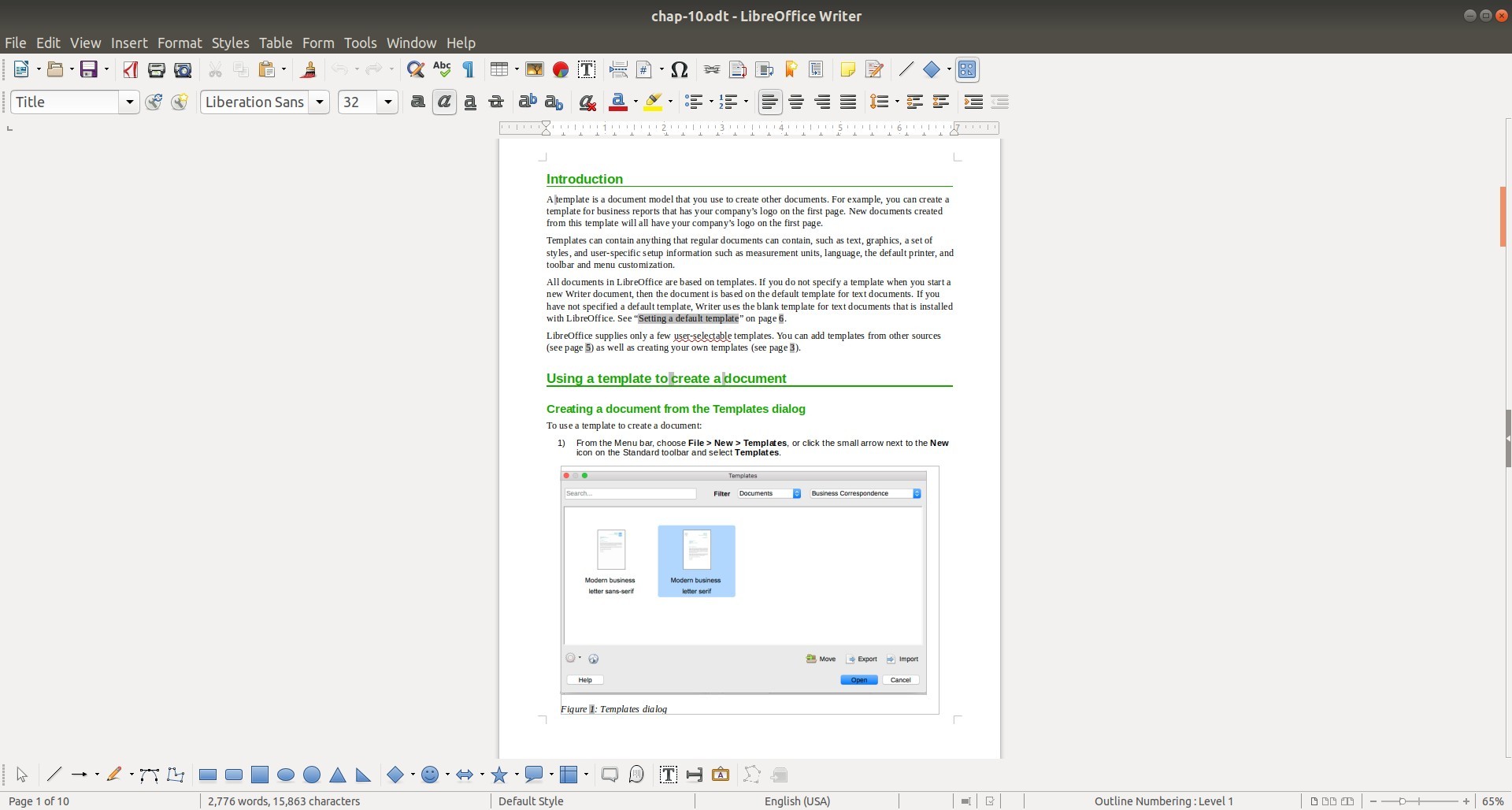
Task: Insert Fontwork text icon
Action: tap(721, 775)
